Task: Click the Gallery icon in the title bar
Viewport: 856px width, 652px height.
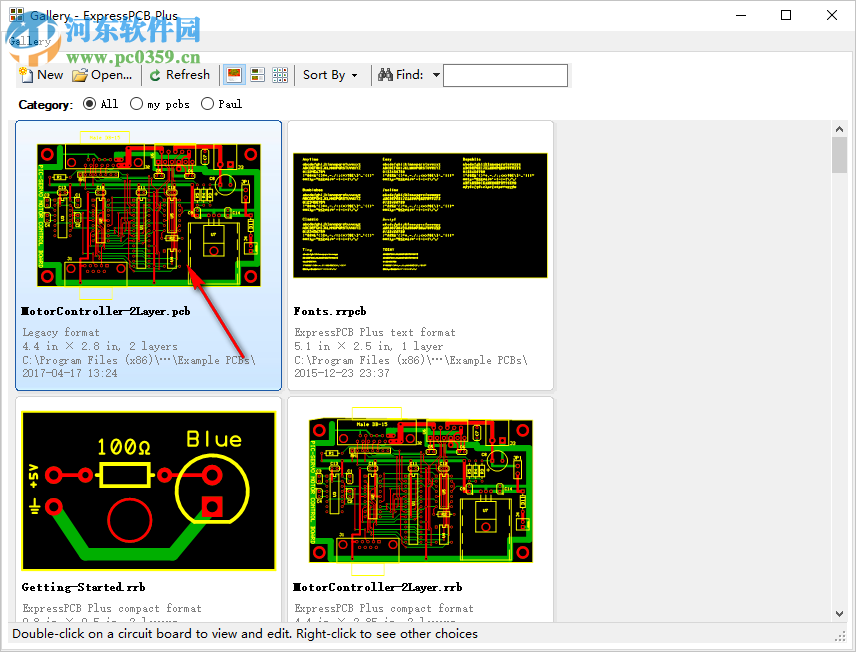Action: click(x=16, y=15)
